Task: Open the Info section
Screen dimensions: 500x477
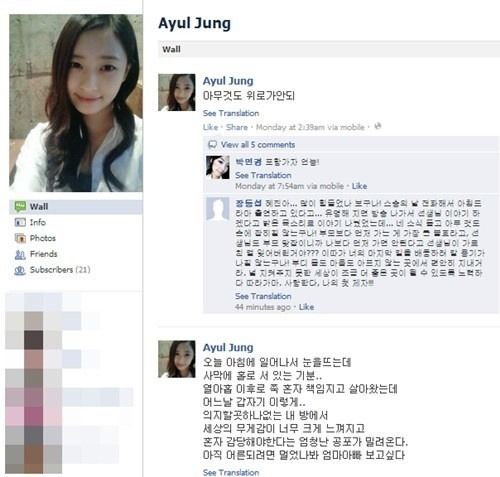Action: pos(38,222)
